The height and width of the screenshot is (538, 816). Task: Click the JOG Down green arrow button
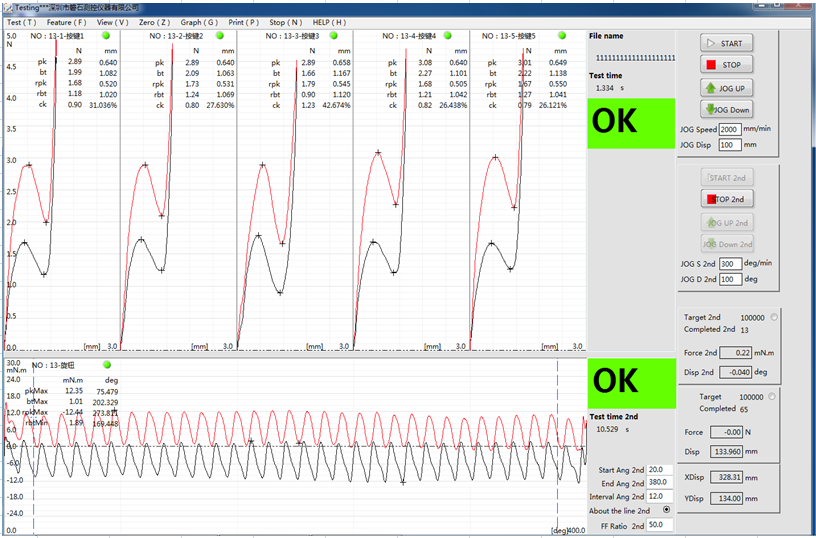[727, 110]
